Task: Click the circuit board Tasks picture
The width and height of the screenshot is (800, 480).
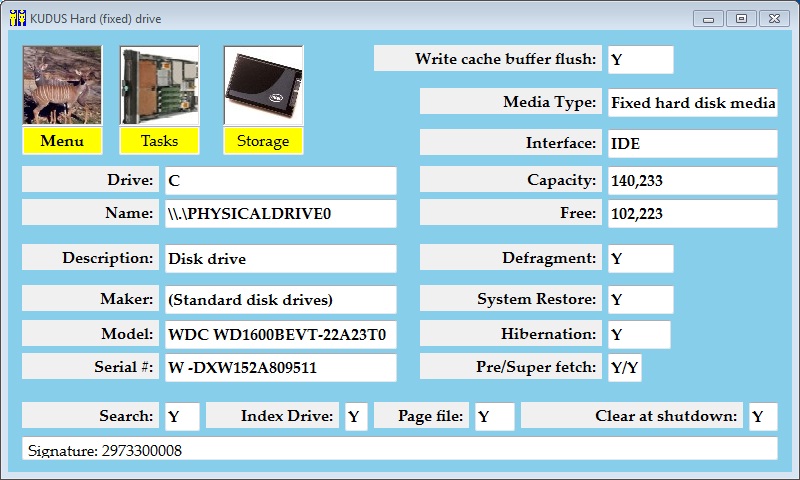Action: pos(159,86)
